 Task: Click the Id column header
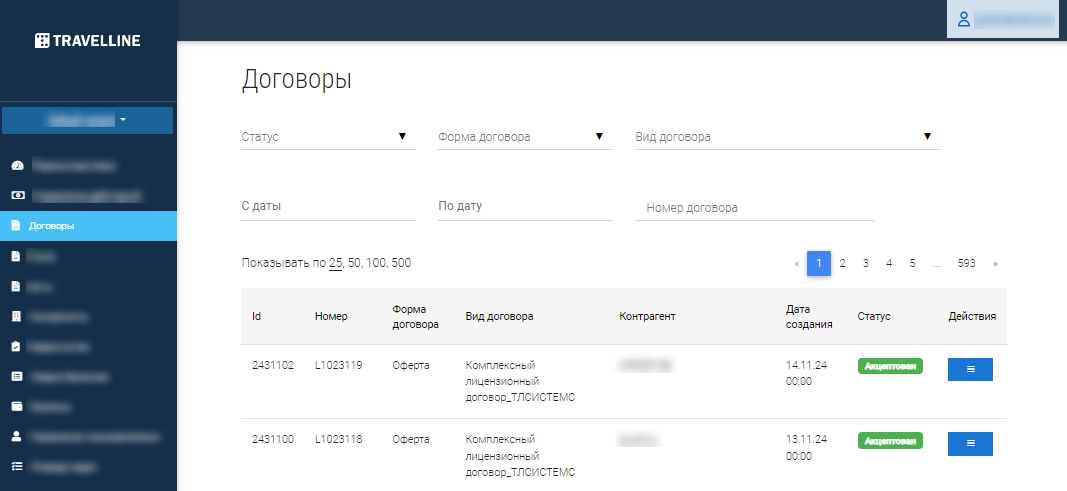point(257,316)
